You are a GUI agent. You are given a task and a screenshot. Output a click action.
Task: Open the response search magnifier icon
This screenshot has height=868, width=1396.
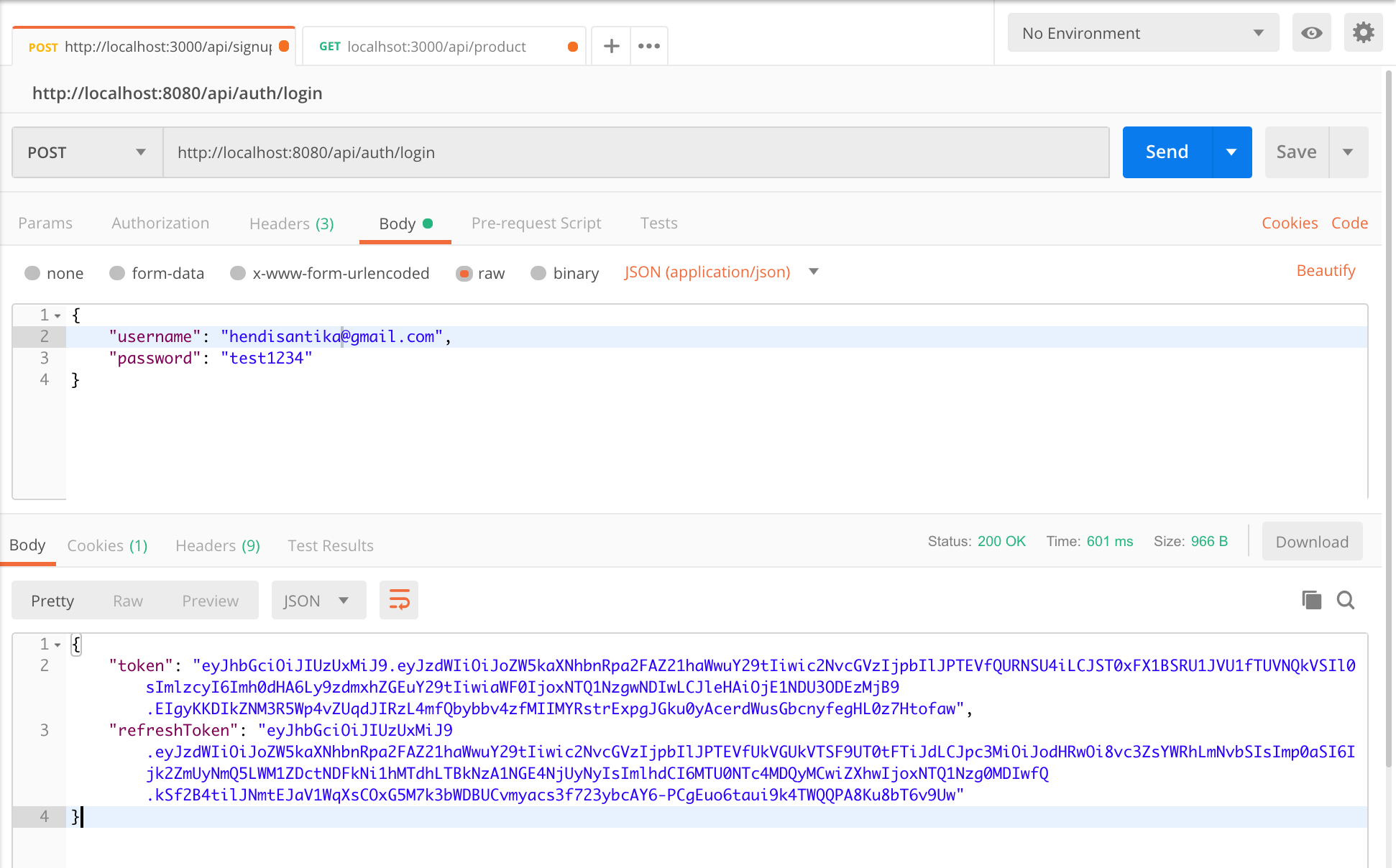[1346, 600]
